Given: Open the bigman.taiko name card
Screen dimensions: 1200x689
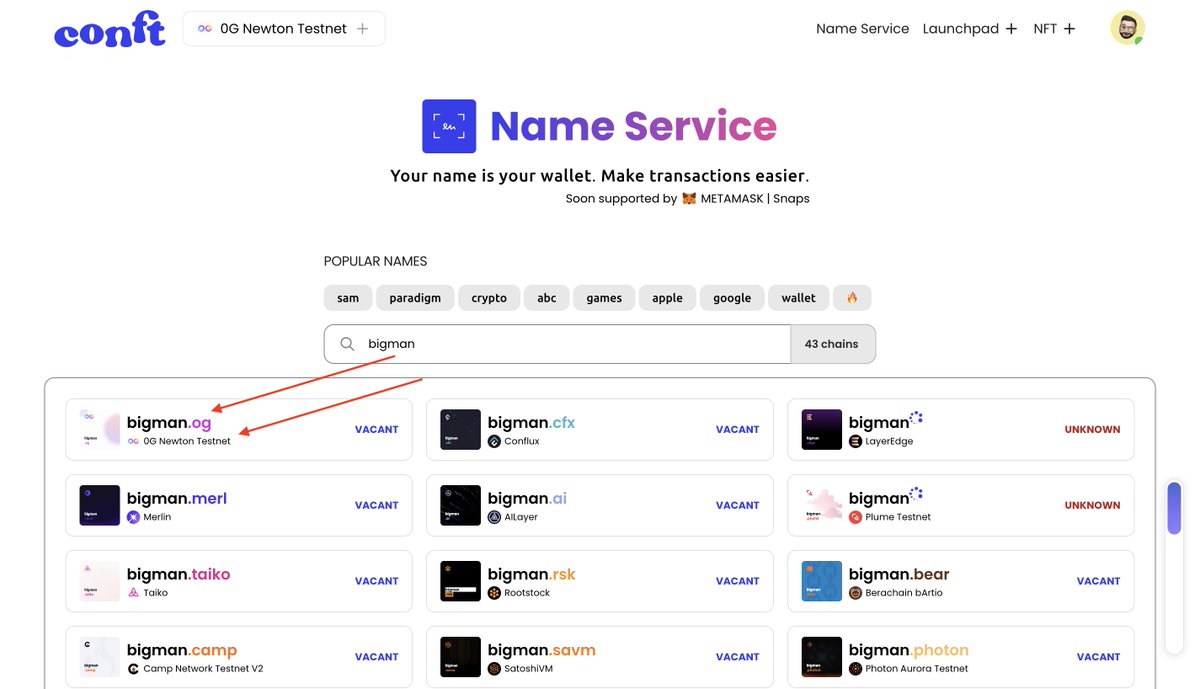Looking at the screenshot, I should pyautogui.click(x=239, y=581).
